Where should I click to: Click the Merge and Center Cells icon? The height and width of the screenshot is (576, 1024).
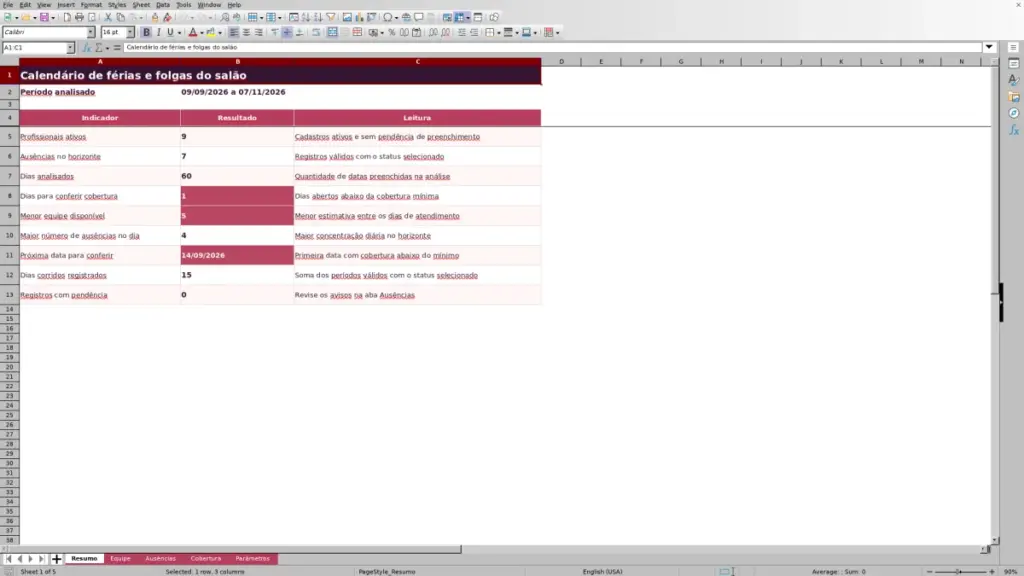click(x=332, y=33)
